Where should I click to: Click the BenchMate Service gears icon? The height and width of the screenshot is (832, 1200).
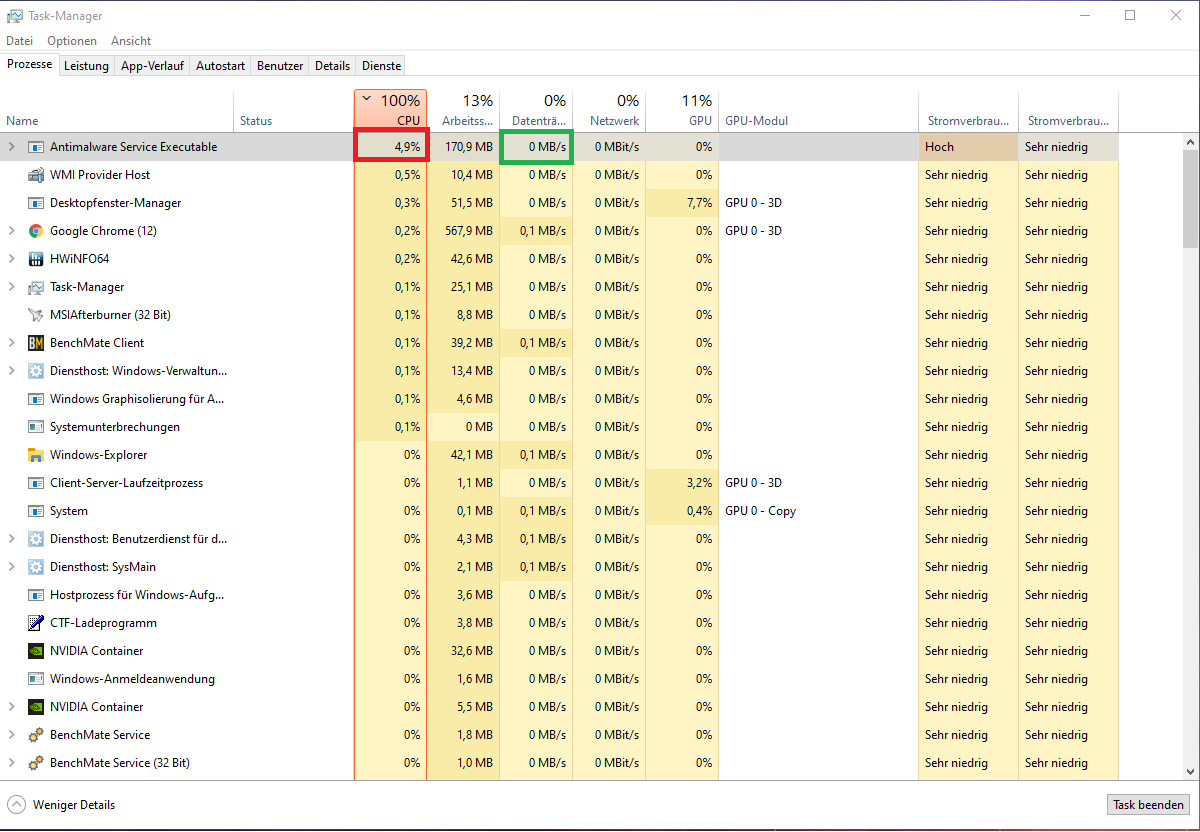[x=36, y=735]
